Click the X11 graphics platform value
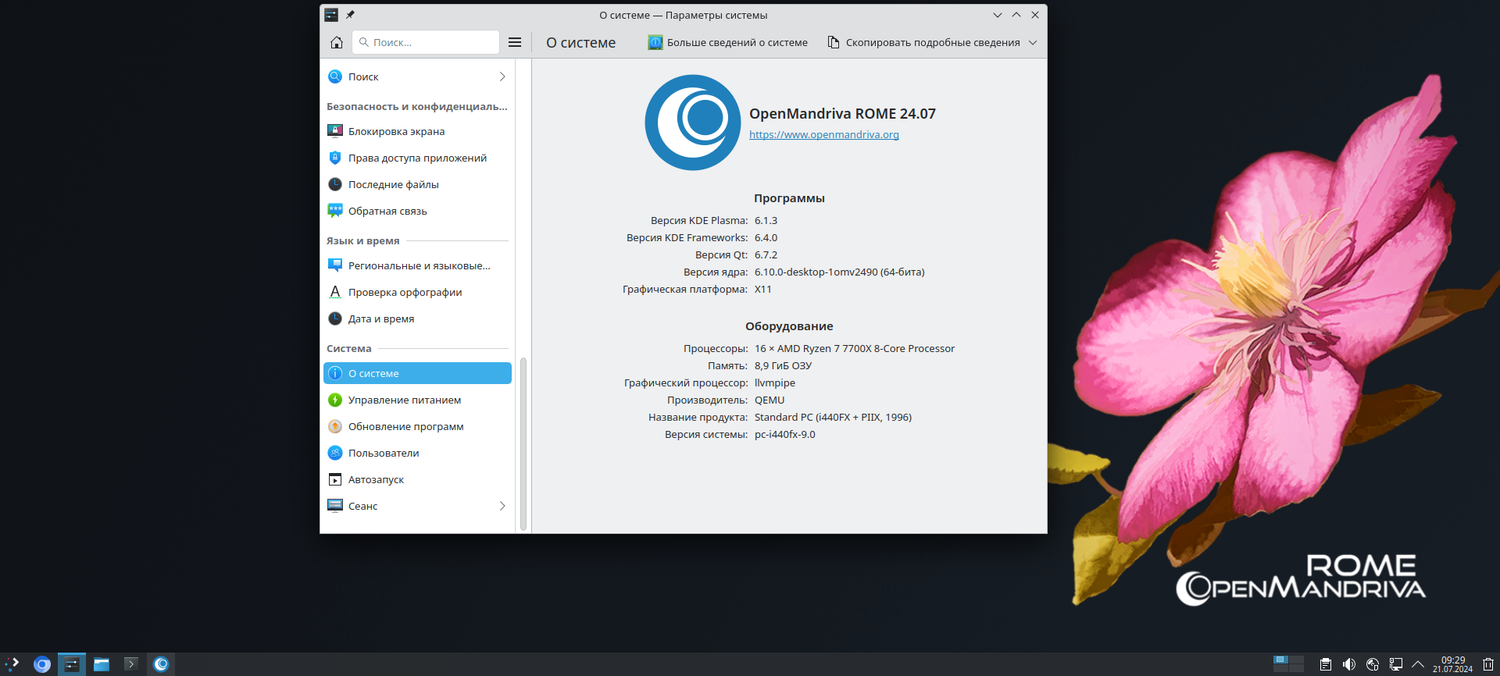Screen dimensions: 1500x676 point(763,289)
